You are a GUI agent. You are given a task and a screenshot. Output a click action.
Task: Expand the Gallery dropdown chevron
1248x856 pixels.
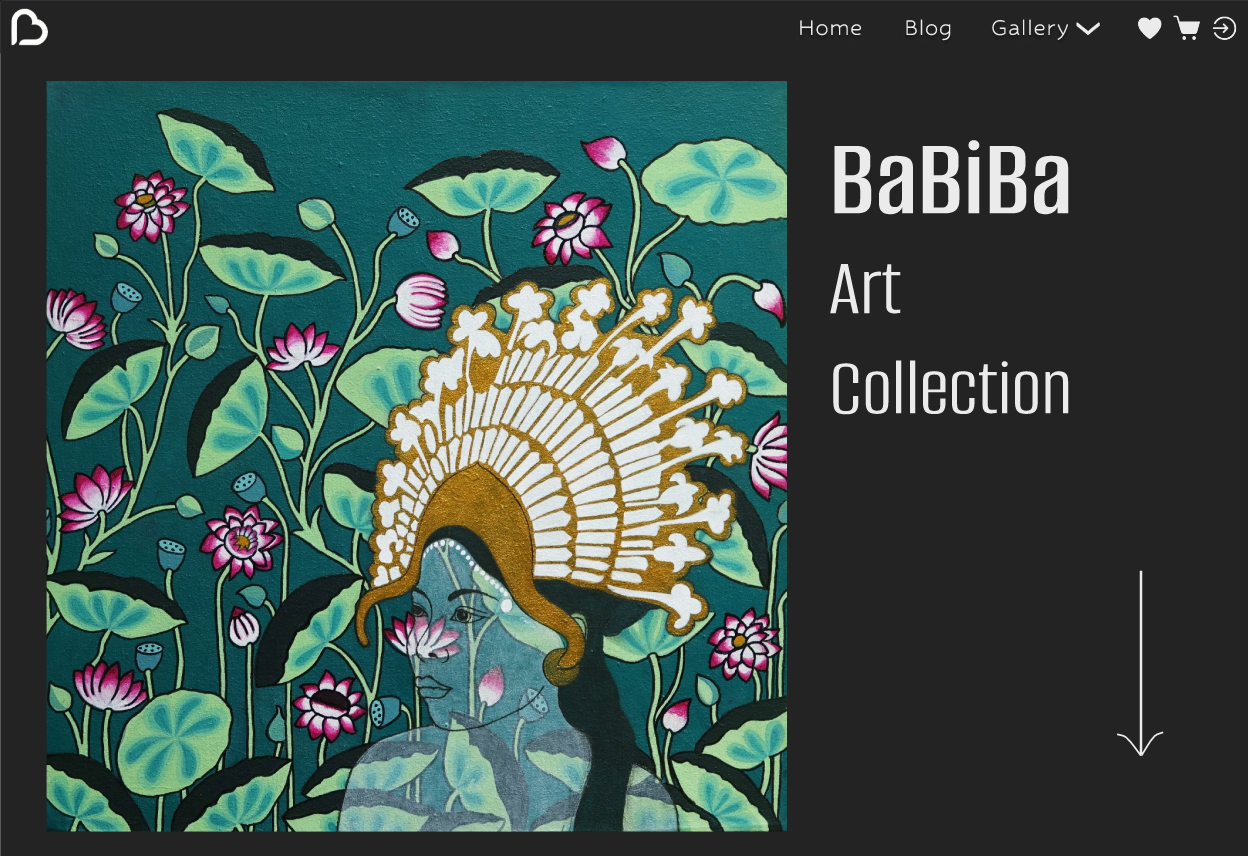(x=1088, y=30)
